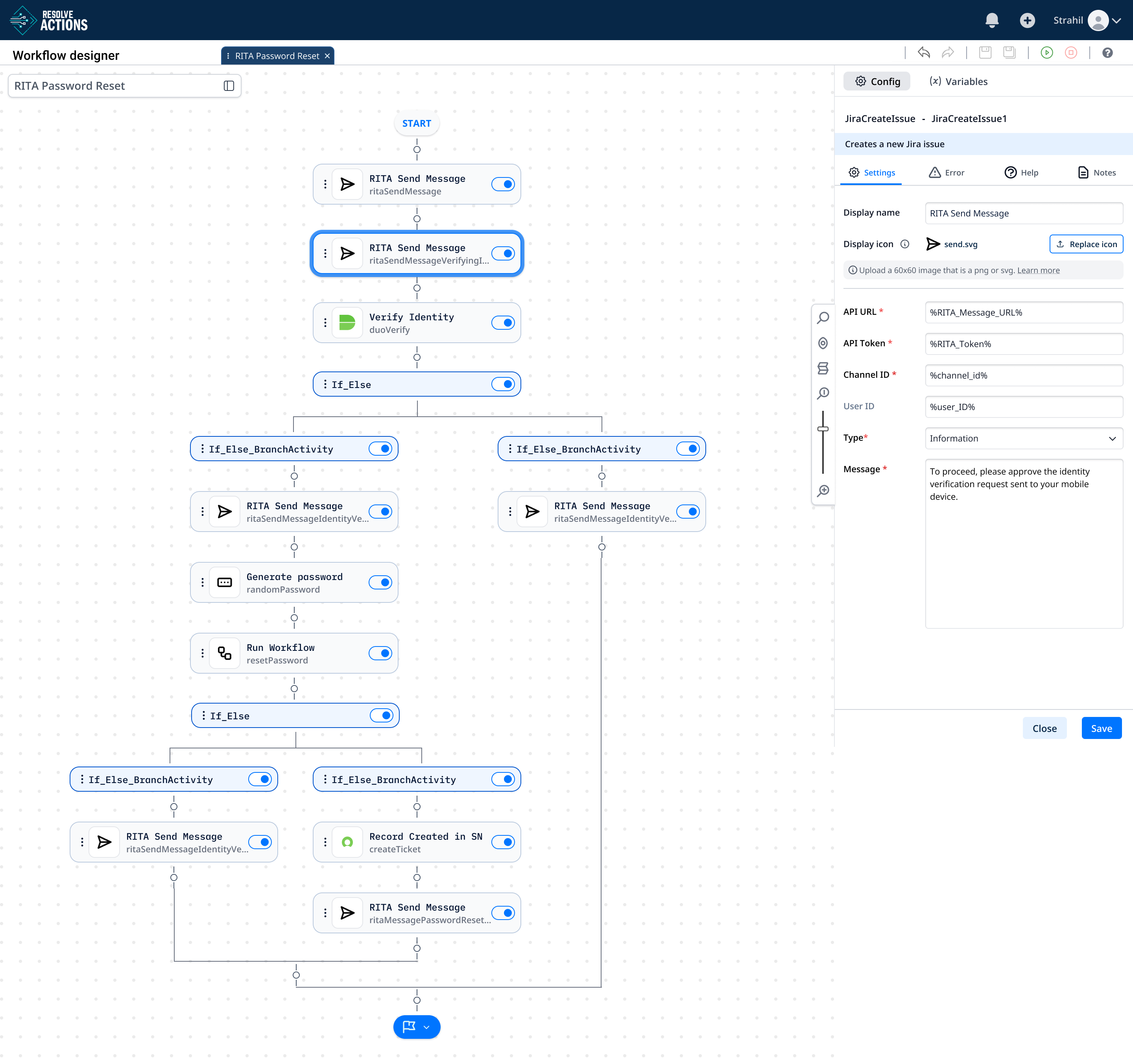Open help via the question mark icon
Viewport: 1133px width, 1064px height.
tap(1108, 52)
